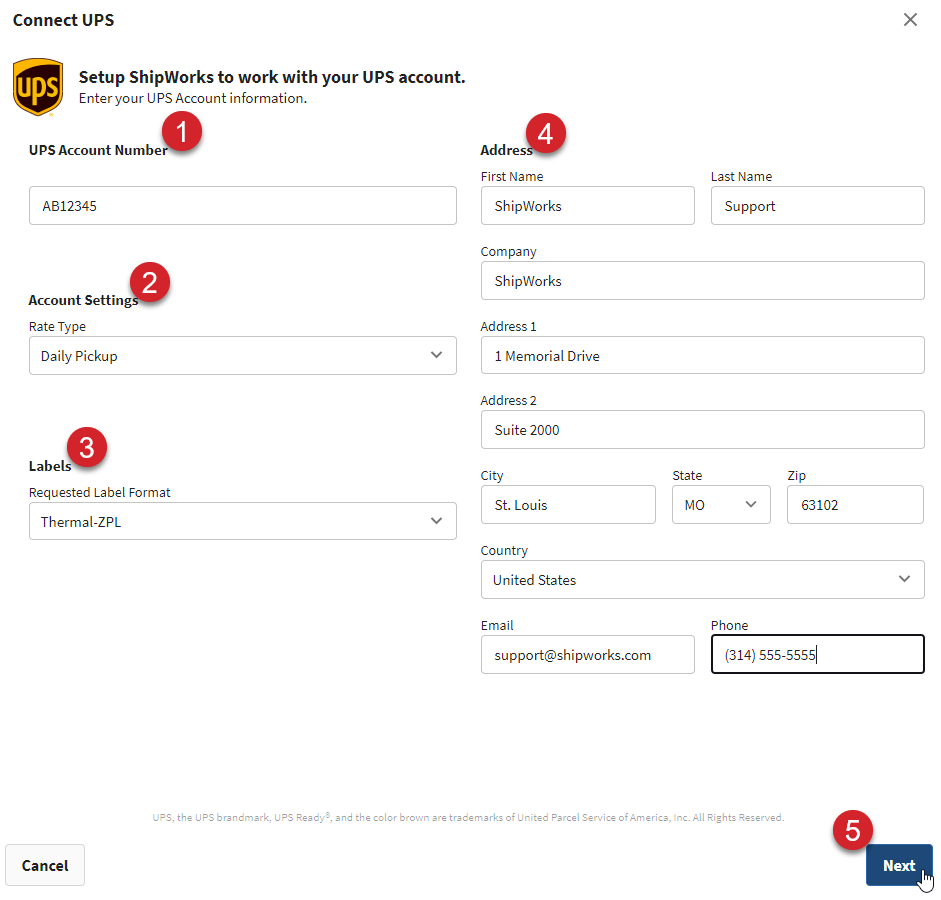Click the "Setup ShipWorks to work" title

272,77
